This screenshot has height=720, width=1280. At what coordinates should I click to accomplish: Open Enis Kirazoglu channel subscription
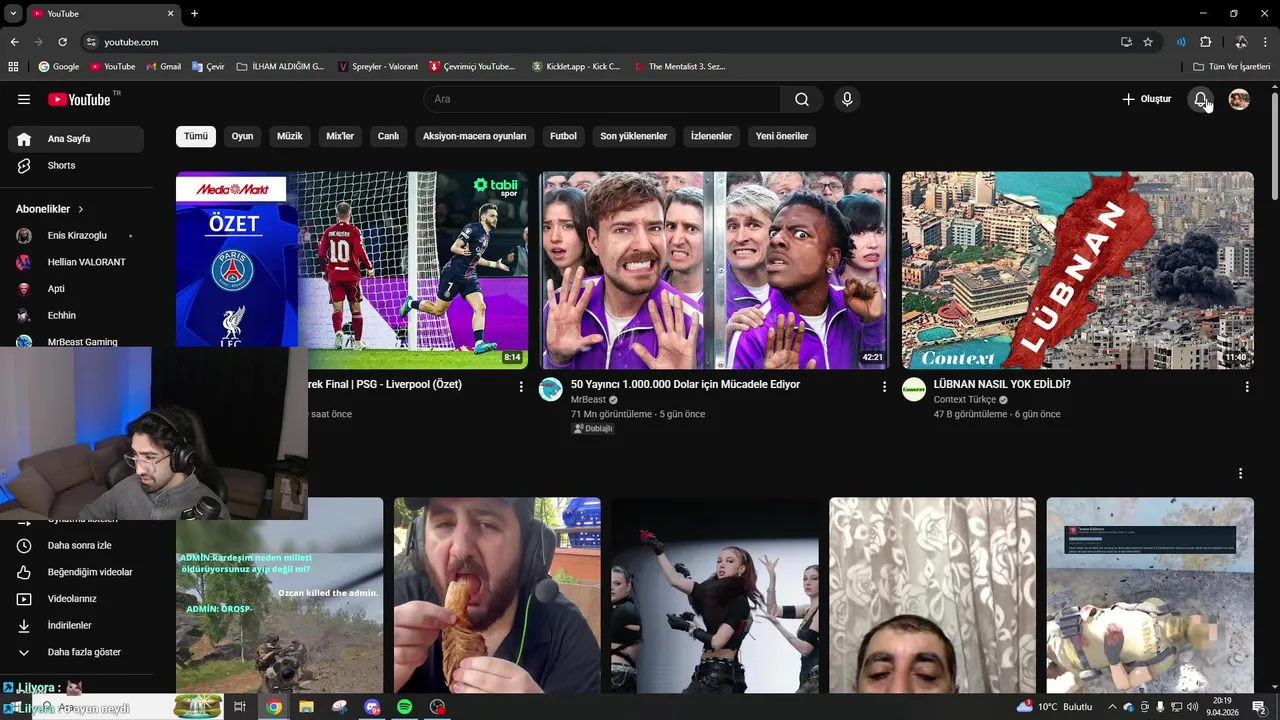(76, 236)
